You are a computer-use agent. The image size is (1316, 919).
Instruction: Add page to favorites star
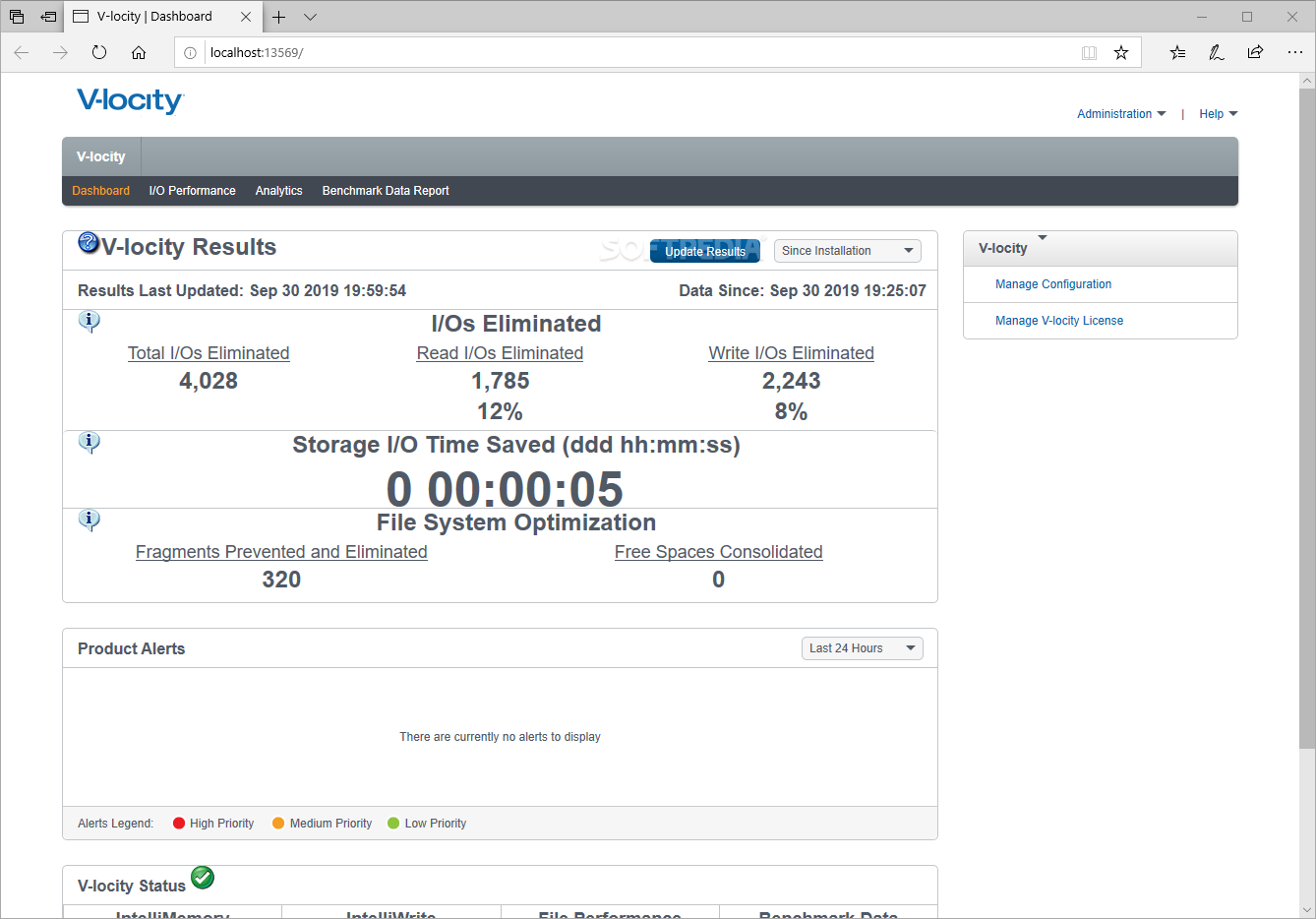pos(1121,53)
